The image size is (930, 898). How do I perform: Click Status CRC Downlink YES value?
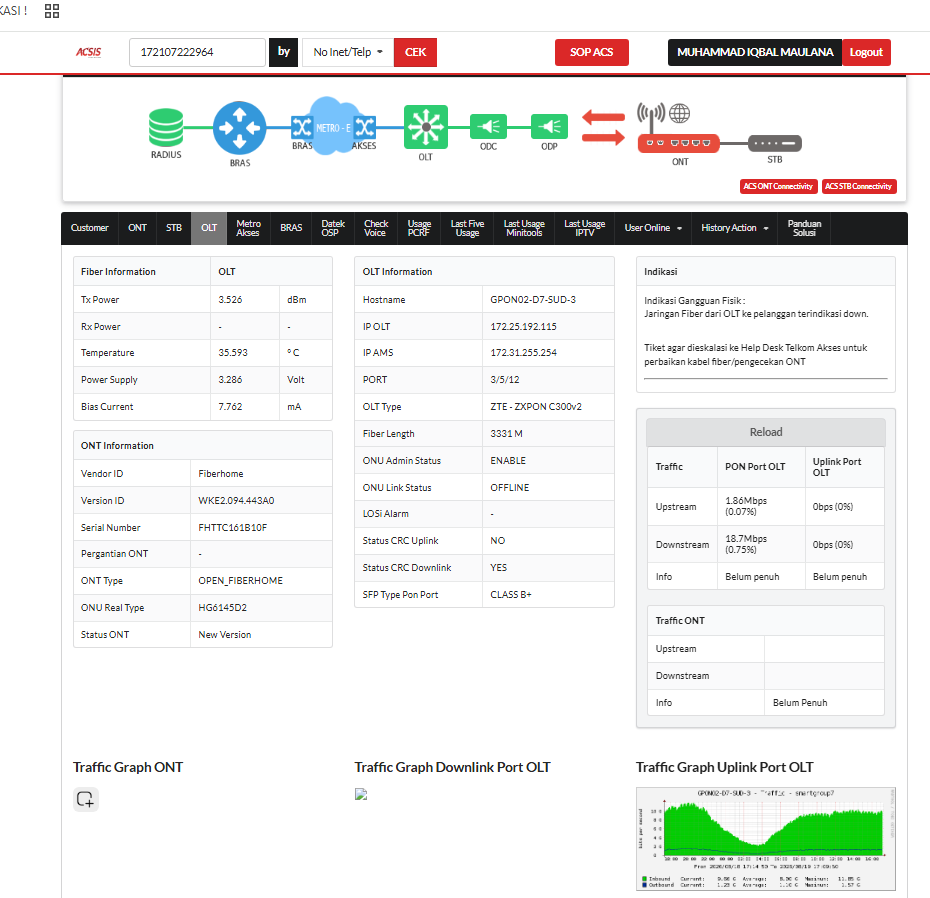[498, 568]
